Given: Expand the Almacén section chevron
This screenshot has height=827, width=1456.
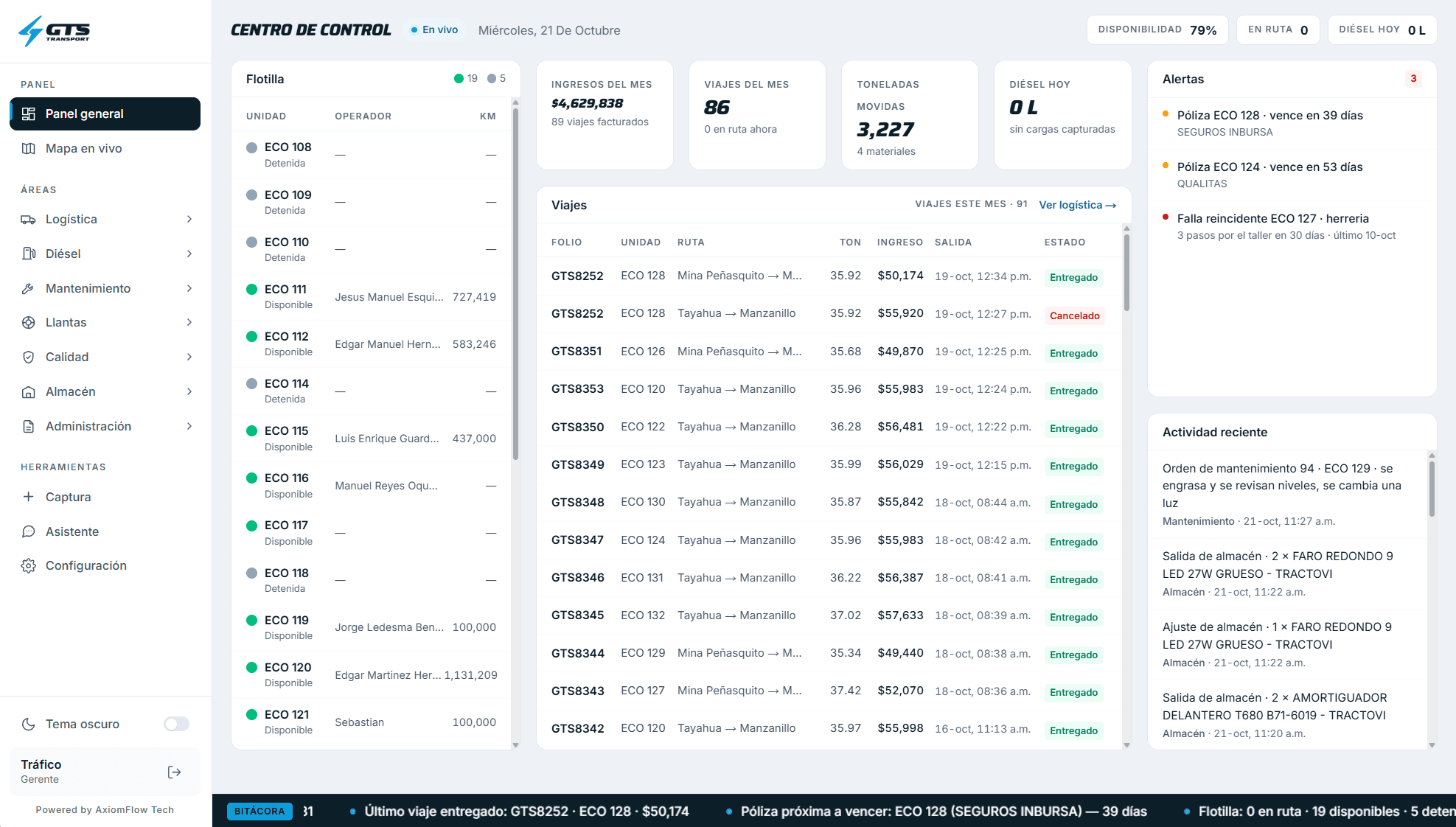Looking at the screenshot, I should tap(189, 391).
